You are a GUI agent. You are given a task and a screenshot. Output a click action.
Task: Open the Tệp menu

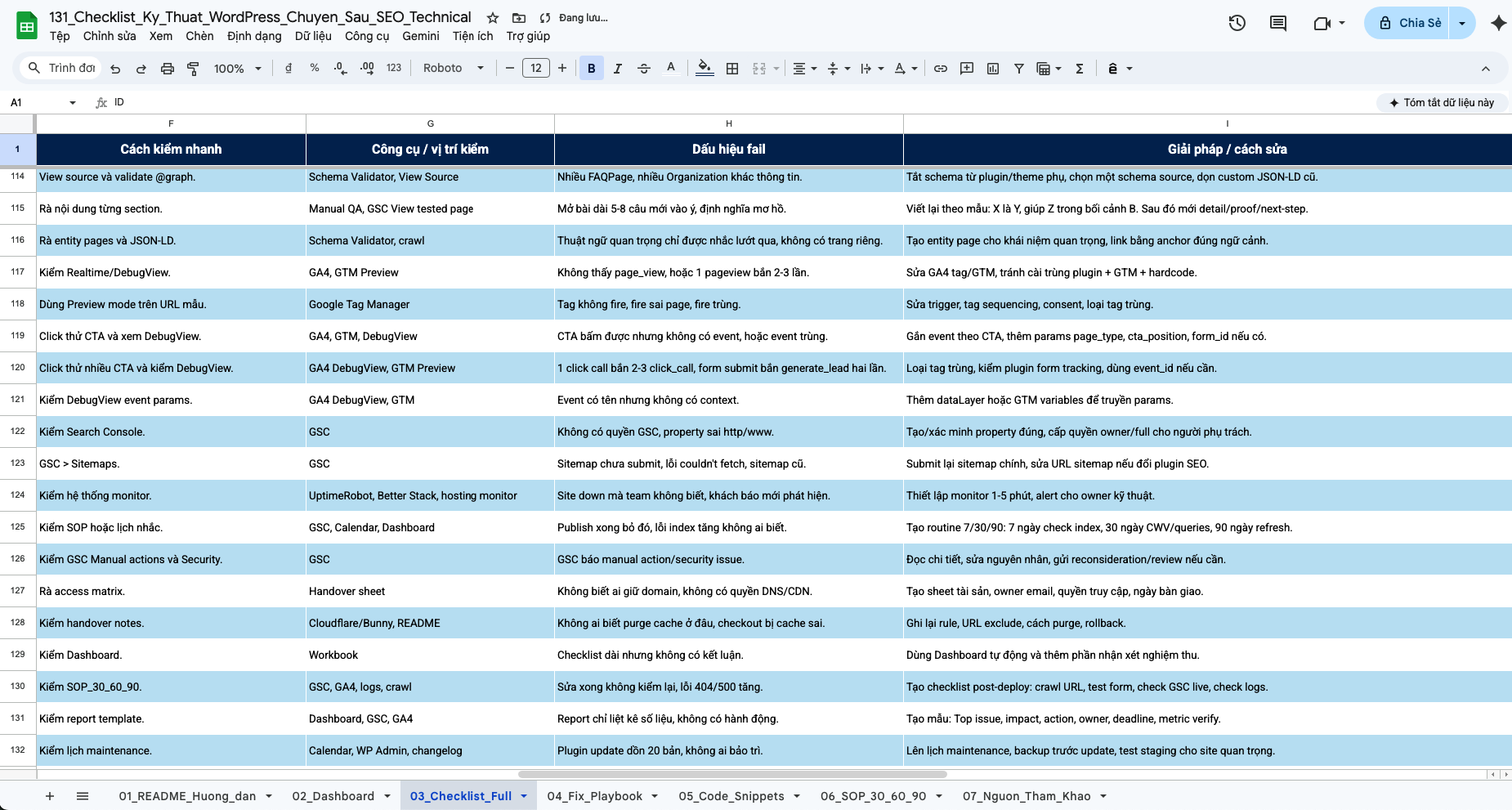point(60,36)
